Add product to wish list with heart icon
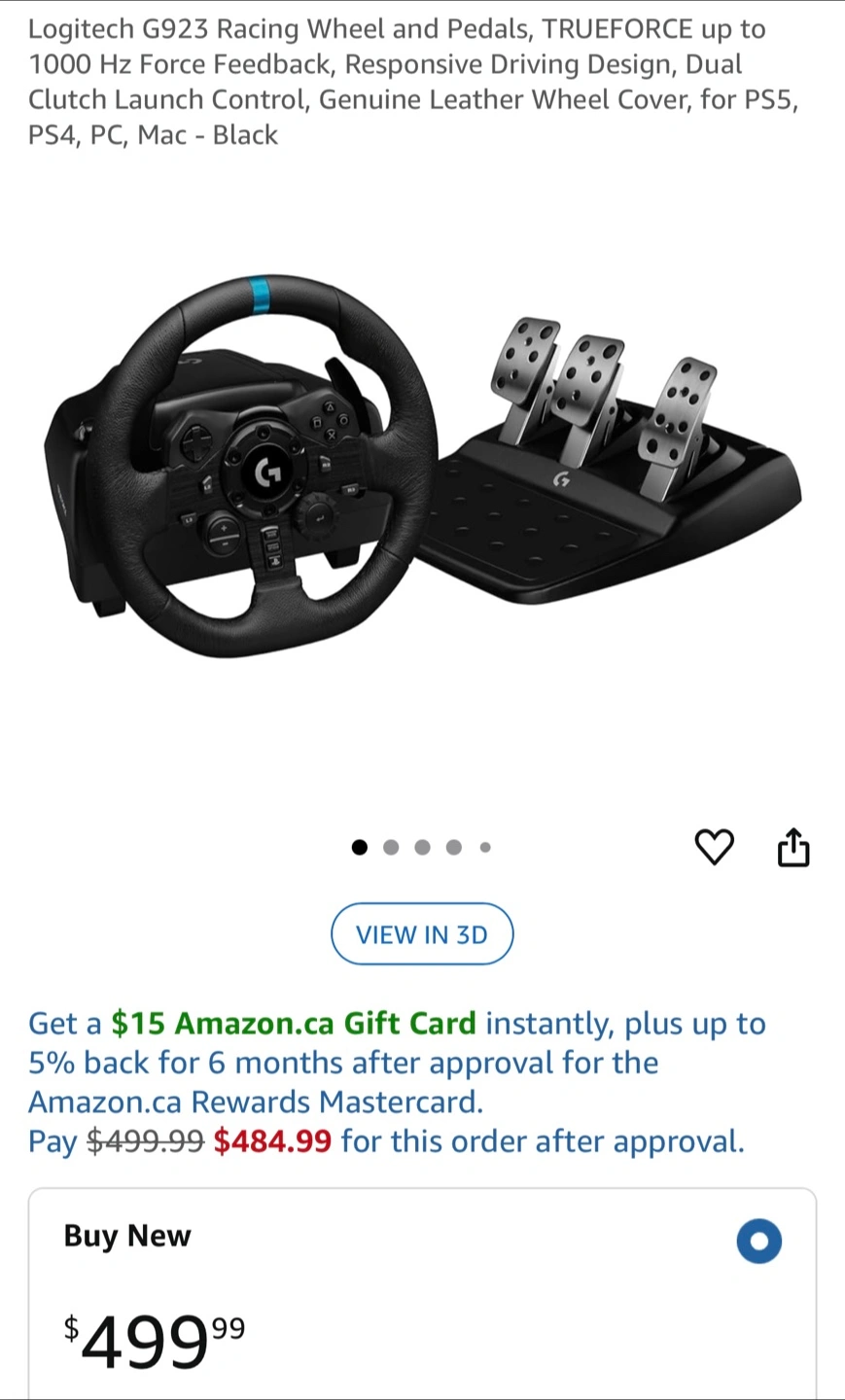The width and height of the screenshot is (845, 1400). point(714,847)
